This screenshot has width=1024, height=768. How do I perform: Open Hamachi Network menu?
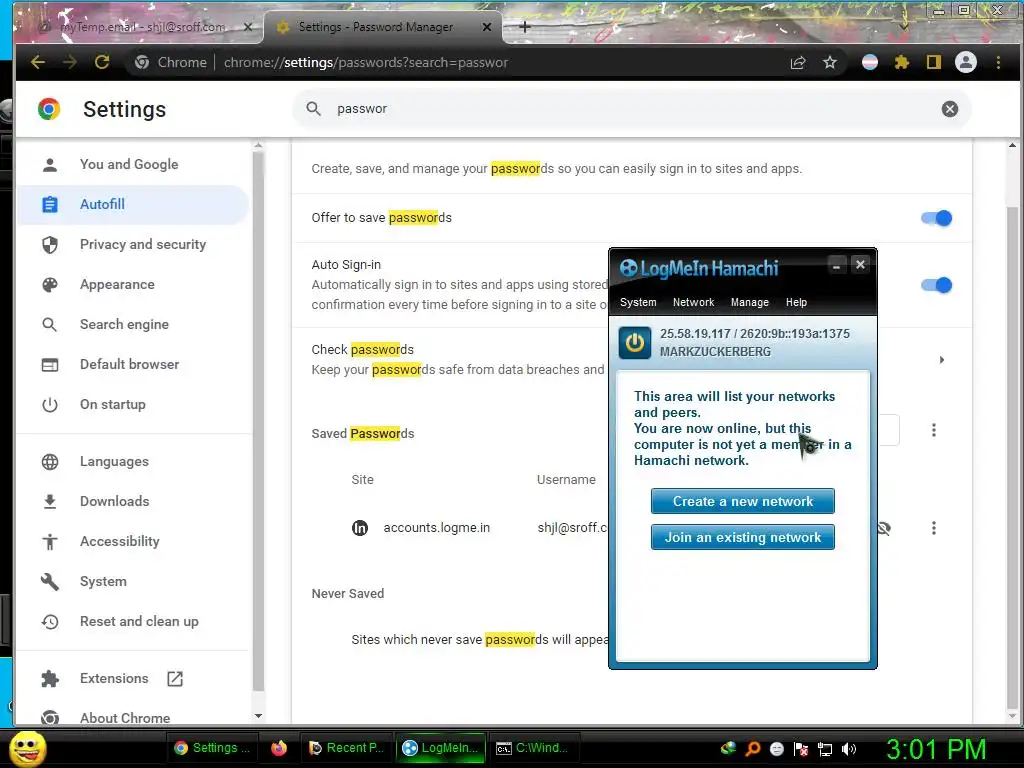694,302
